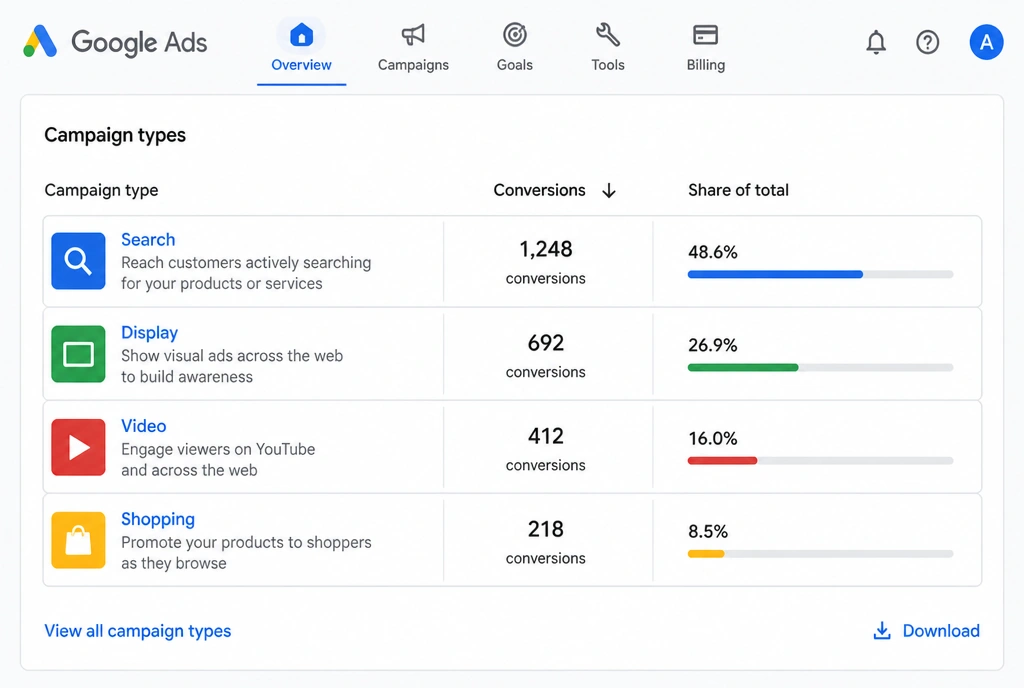Viewport: 1024px width, 688px height.
Task: Switch to the Goals tab label
Action: pos(515,65)
